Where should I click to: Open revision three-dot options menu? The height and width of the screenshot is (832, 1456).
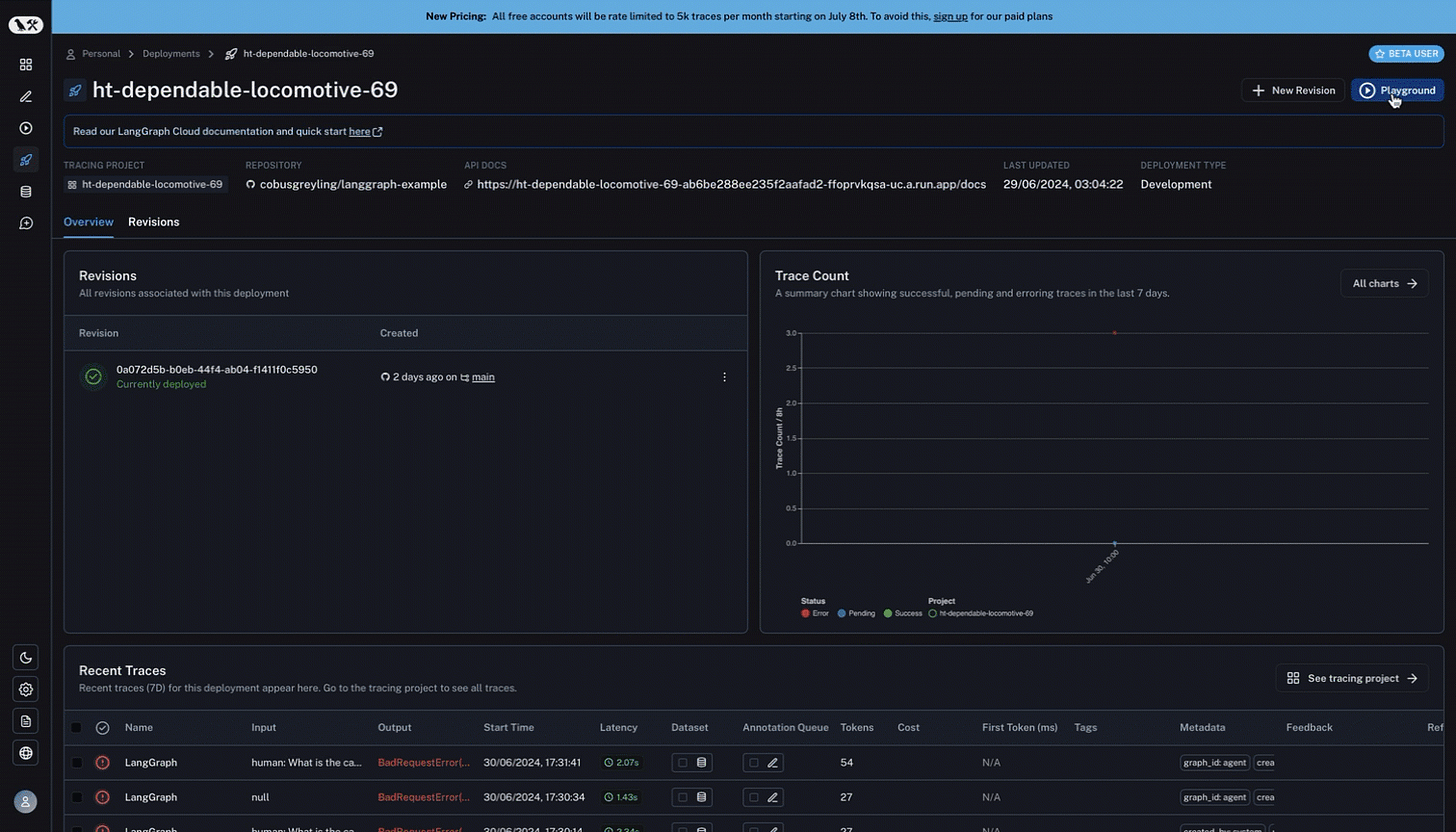(x=725, y=377)
